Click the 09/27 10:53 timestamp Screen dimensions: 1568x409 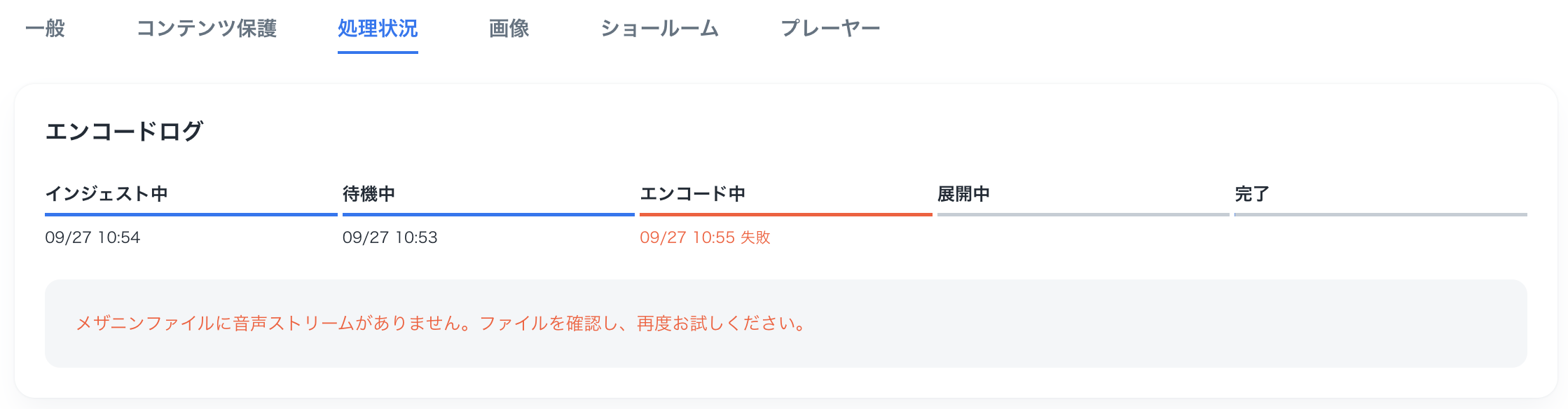[391, 238]
